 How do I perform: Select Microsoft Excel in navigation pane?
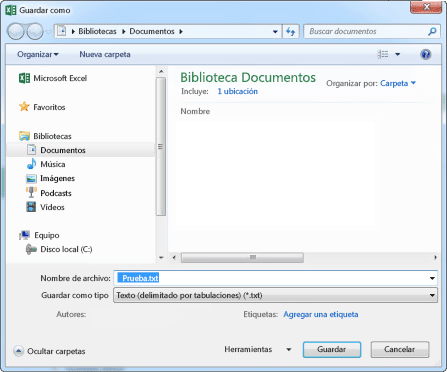[60, 78]
